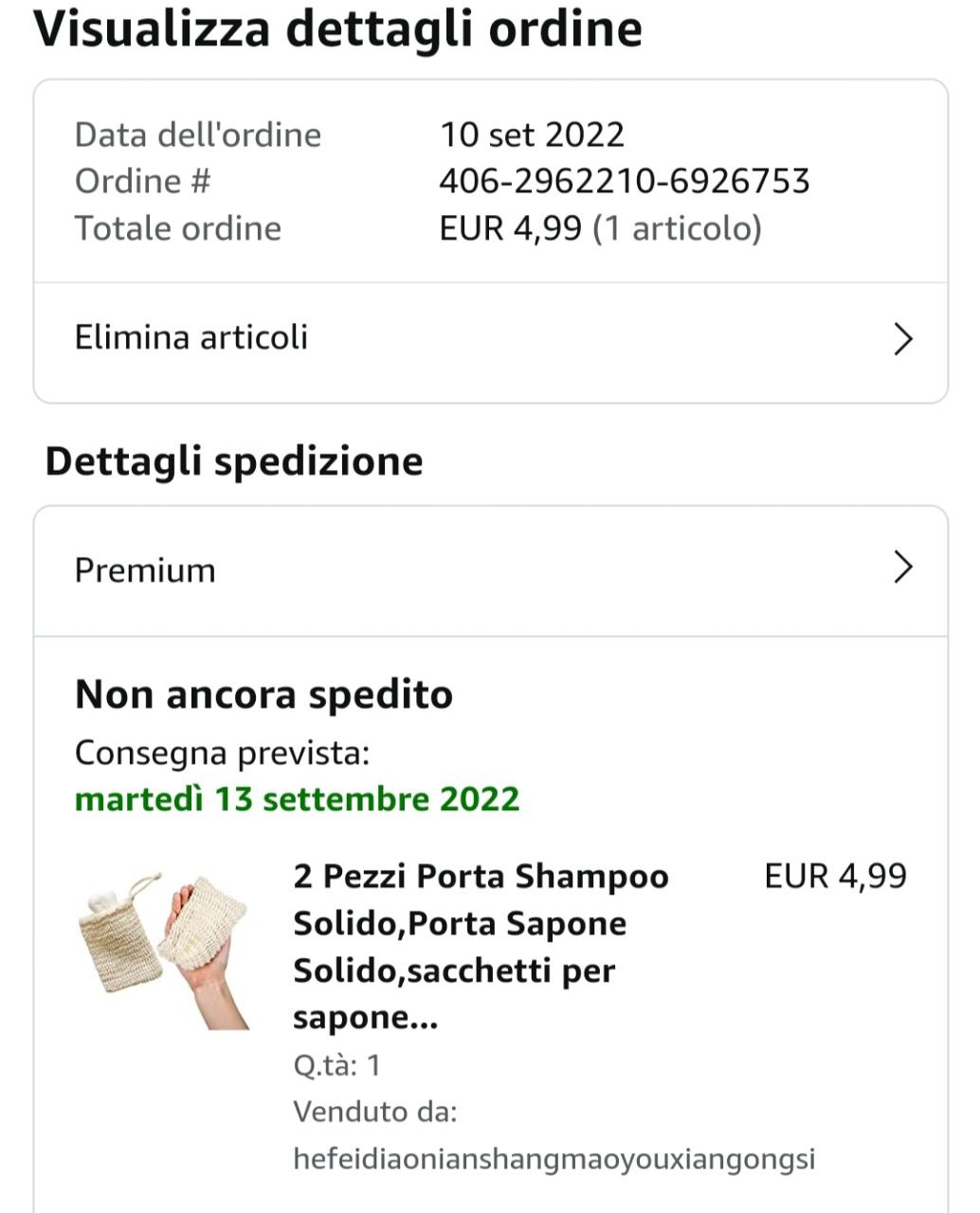Click the order date 10 set 2022
The width and height of the screenshot is (980, 1213).
tap(532, 135)
